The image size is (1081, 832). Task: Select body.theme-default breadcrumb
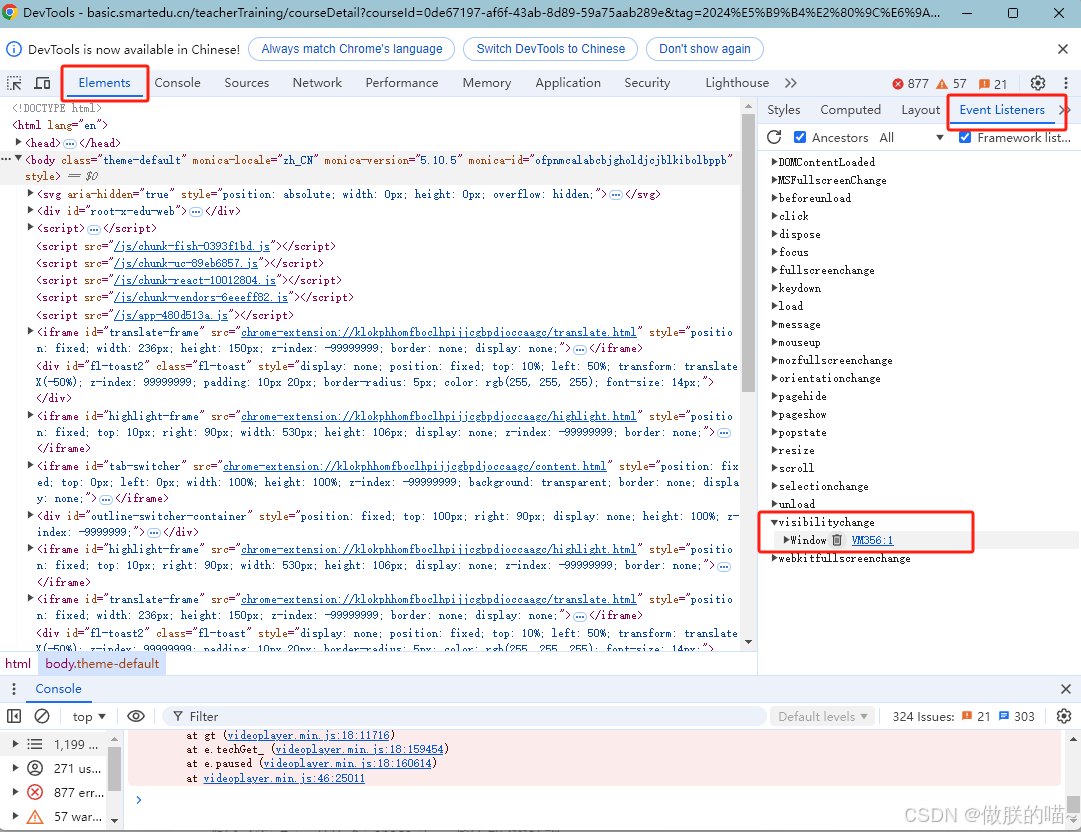pyautogui.click(x=102, y=663)
